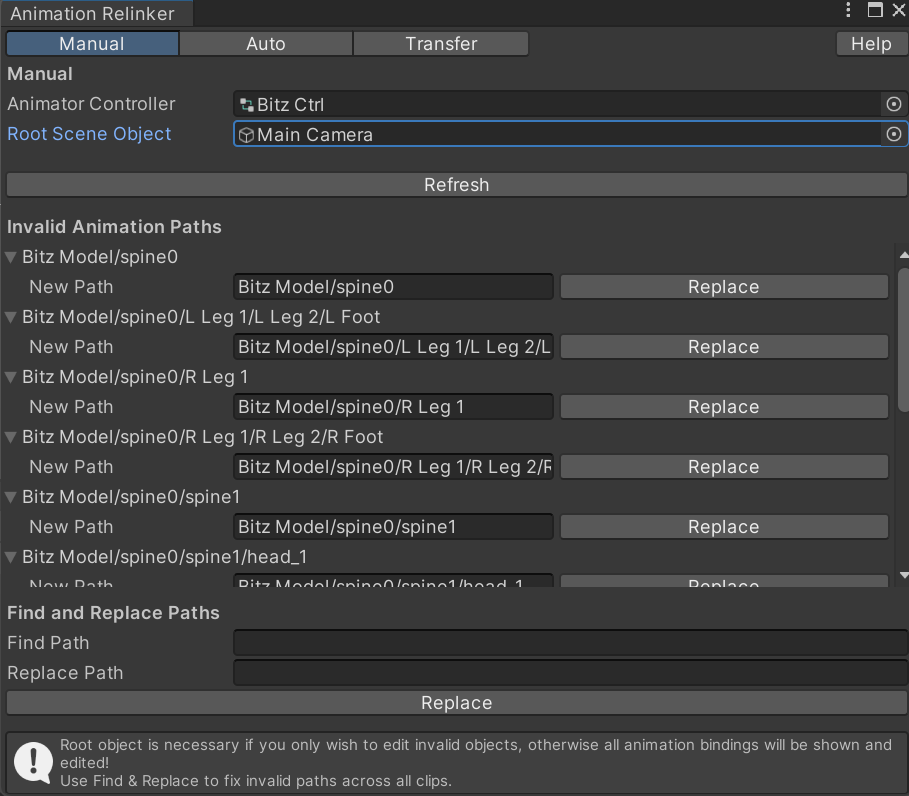Click the bottom Find and Replace button
909x796 pixels.
[x=456, y=703]
